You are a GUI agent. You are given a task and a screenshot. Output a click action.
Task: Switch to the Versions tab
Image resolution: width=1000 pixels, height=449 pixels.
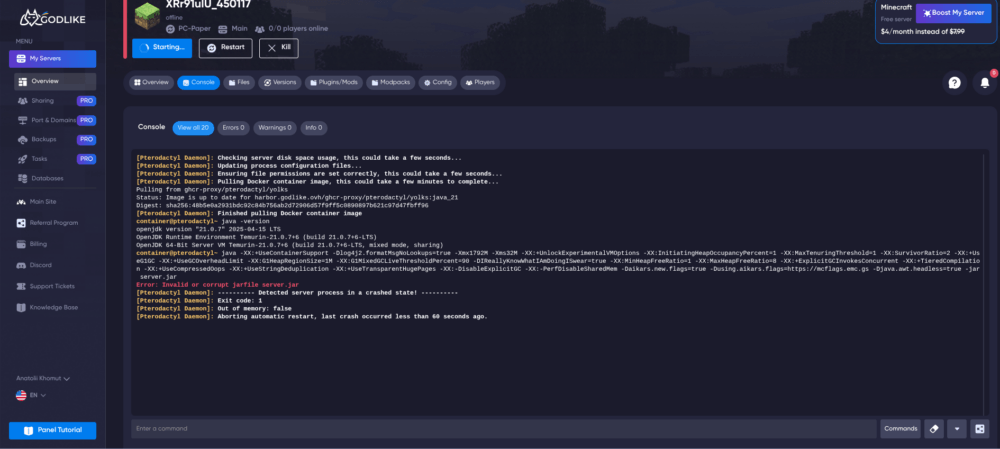click(280, 82)
